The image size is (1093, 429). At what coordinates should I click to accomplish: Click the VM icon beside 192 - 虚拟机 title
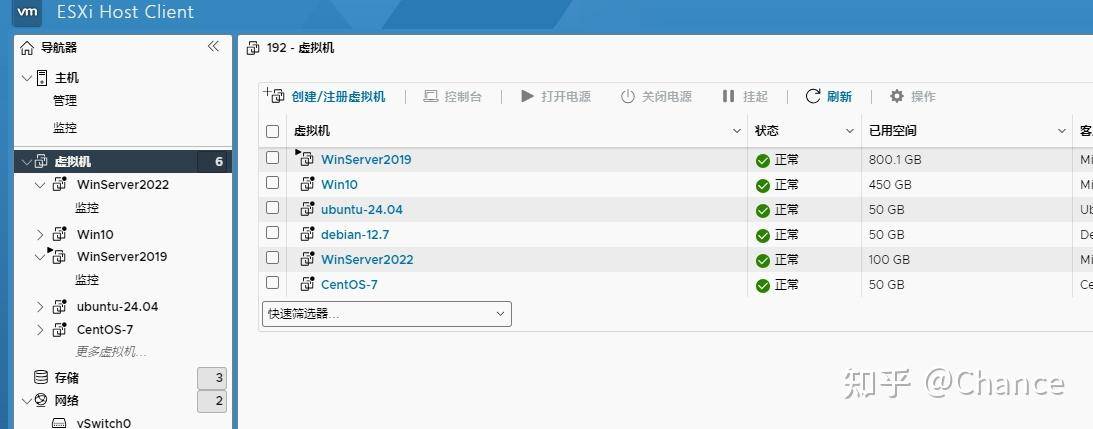(x=253, y=48)
